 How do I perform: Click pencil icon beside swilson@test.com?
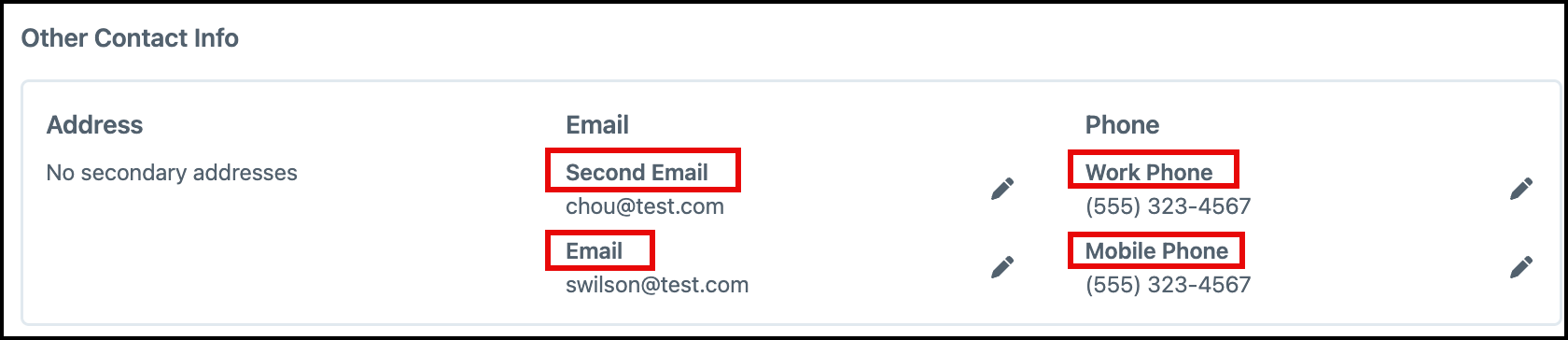click(x=1002, y=267)
